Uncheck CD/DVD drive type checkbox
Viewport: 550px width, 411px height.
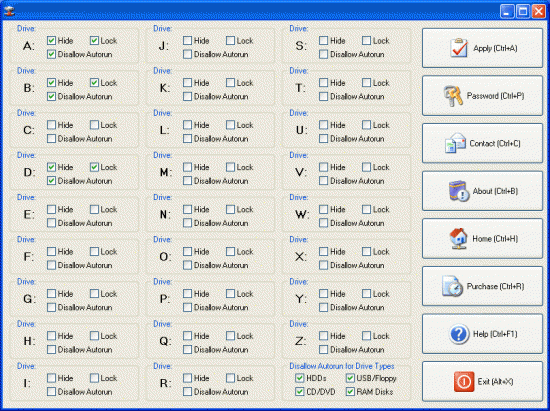300,392
